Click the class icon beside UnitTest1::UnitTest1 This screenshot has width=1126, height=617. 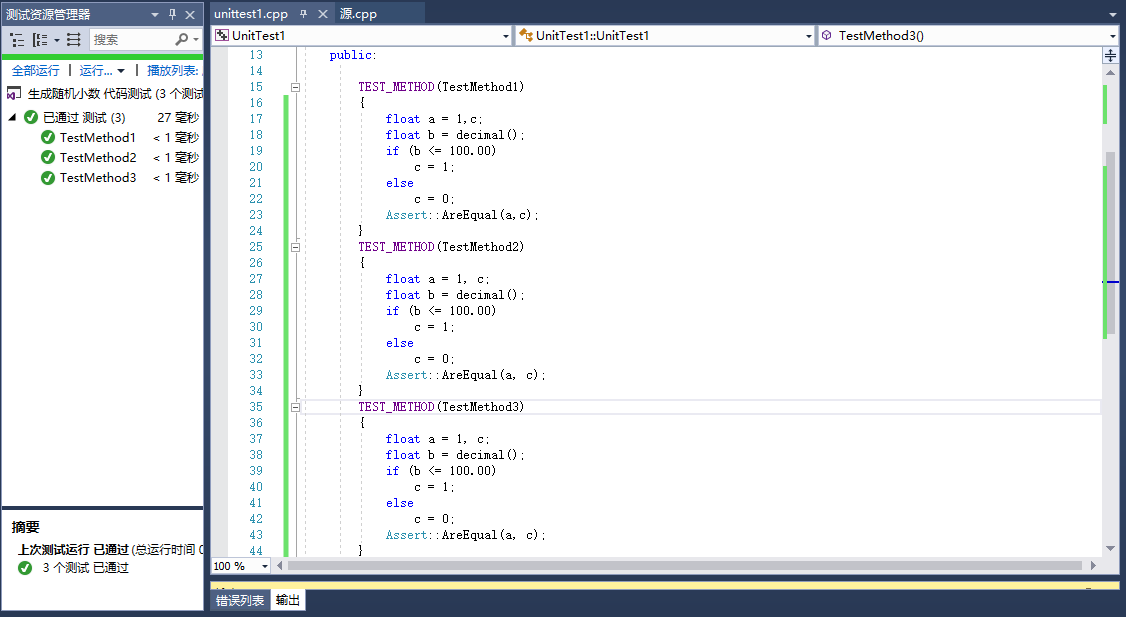[526, 35]
